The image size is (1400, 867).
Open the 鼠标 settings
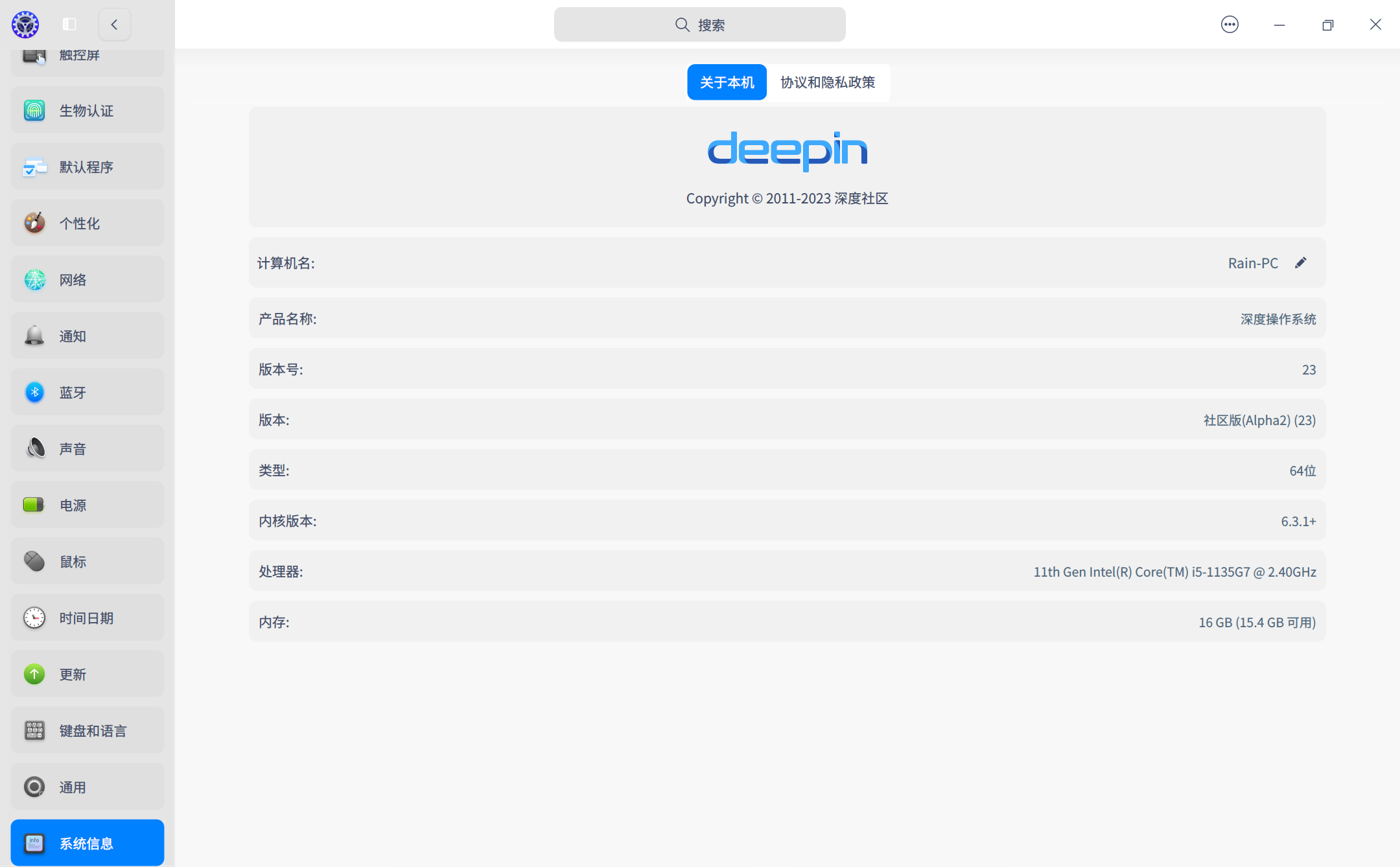[x=87, y=562]
